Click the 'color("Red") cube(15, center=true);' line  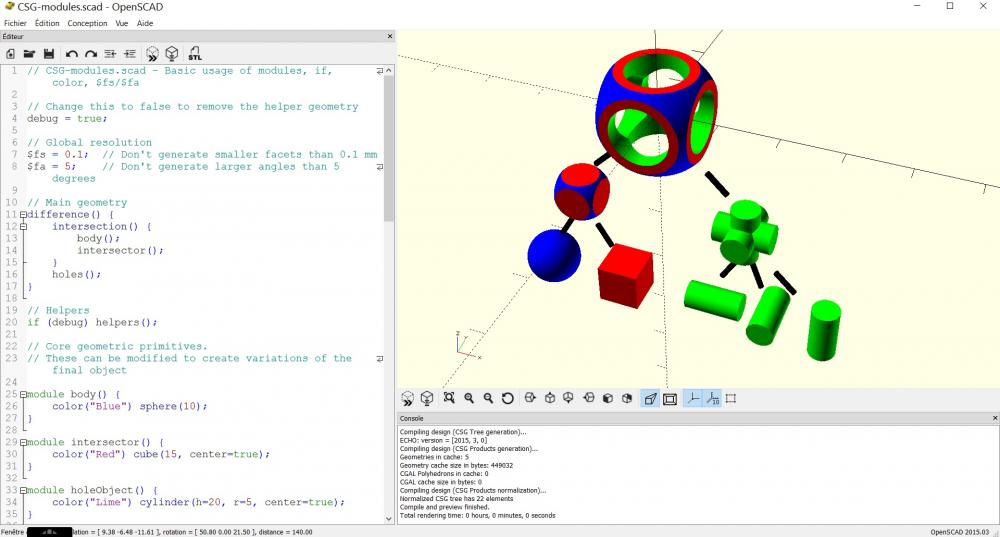[161, 454]
